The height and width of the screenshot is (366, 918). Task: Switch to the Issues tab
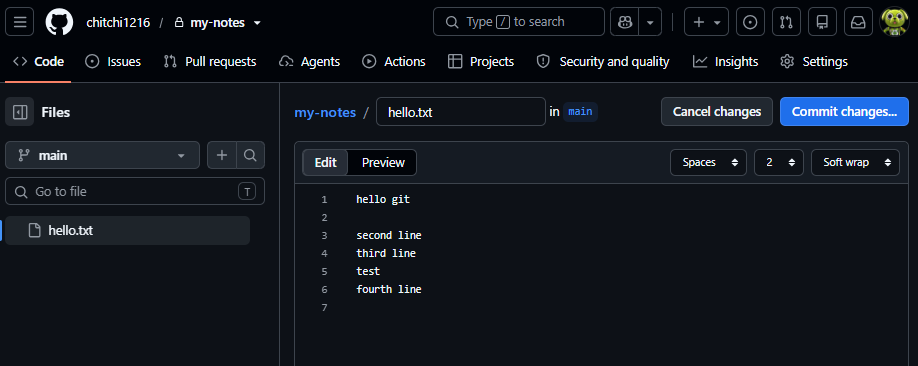click(x=113, y=61)
